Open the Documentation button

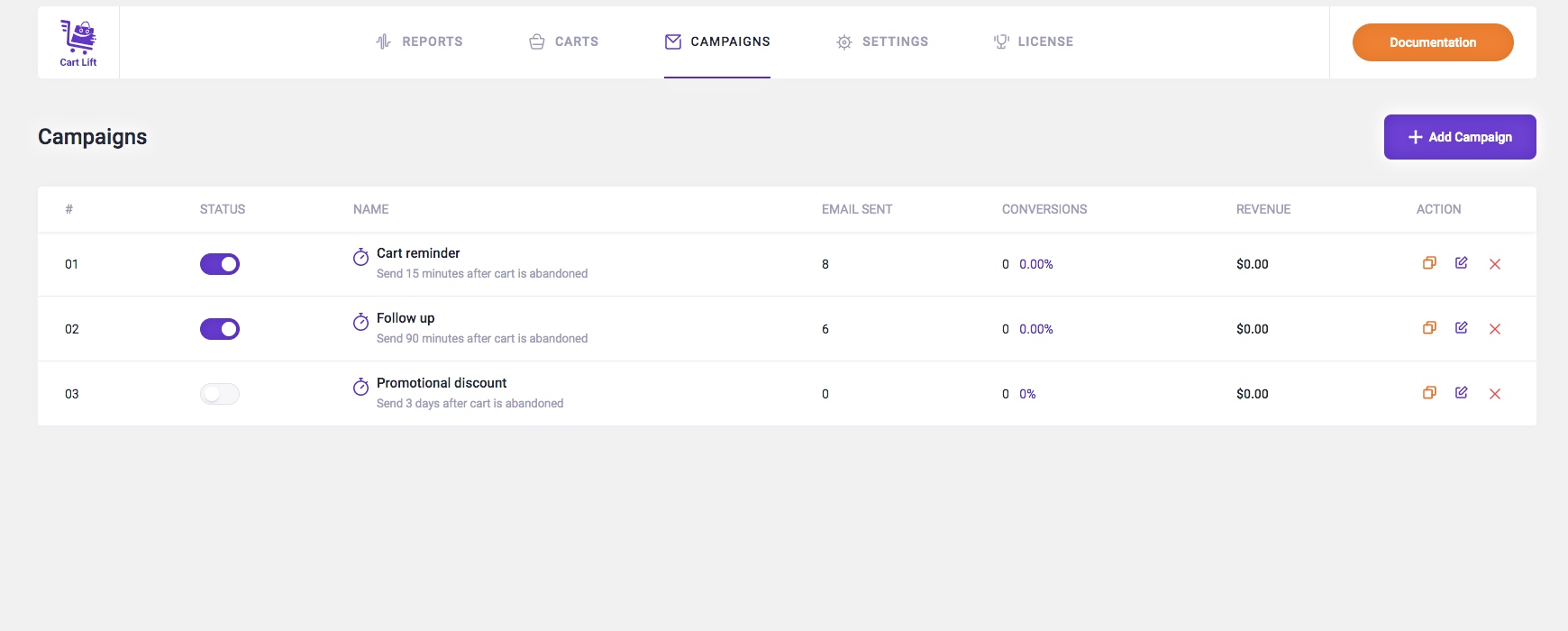pyautogui.click(x=1433, y=42)
